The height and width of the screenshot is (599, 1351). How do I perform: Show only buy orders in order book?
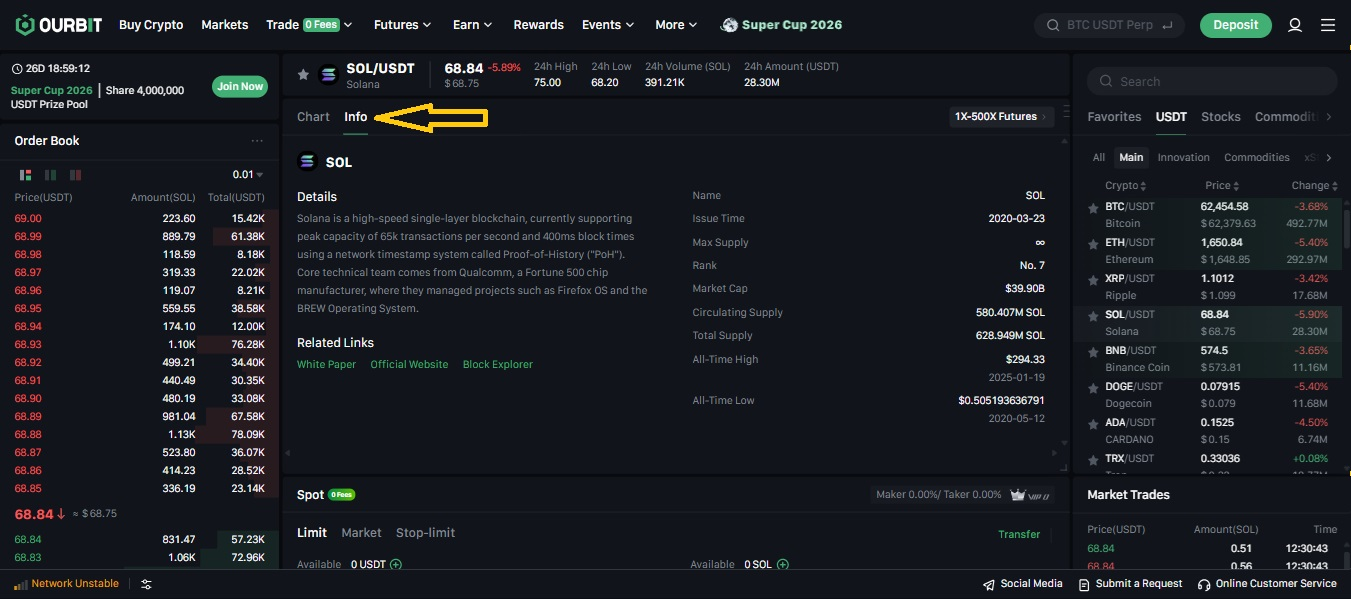coord(50,174)
